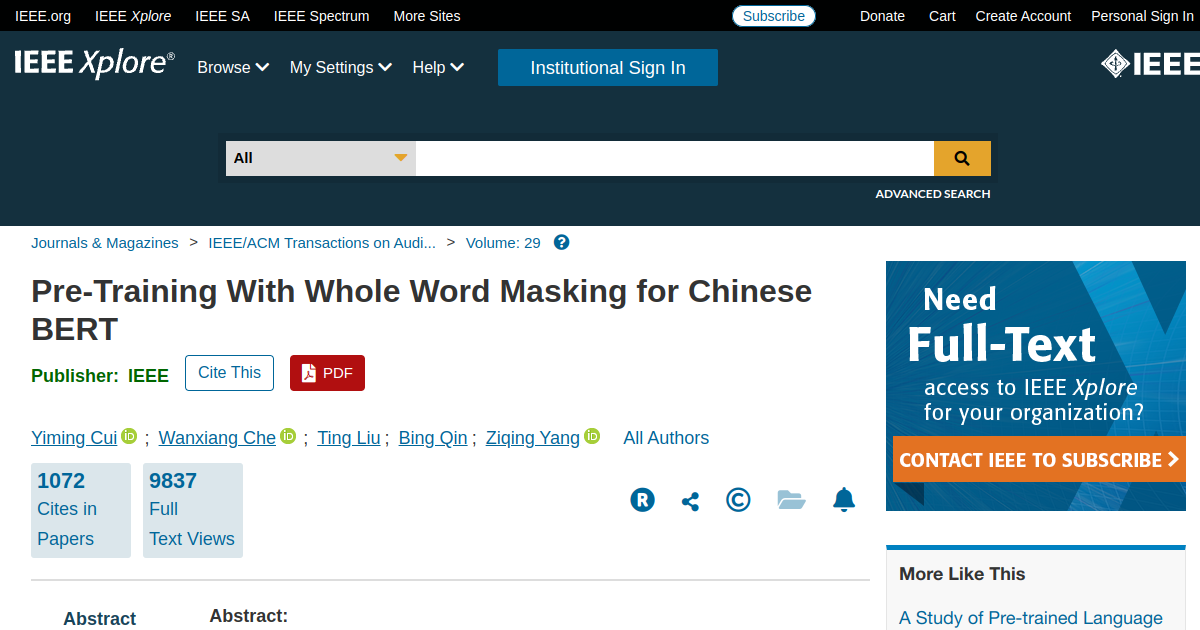Click the IEEE logo at top right
The image size is (1200, 630).
pyautogui.click(x=1150, y=64)
